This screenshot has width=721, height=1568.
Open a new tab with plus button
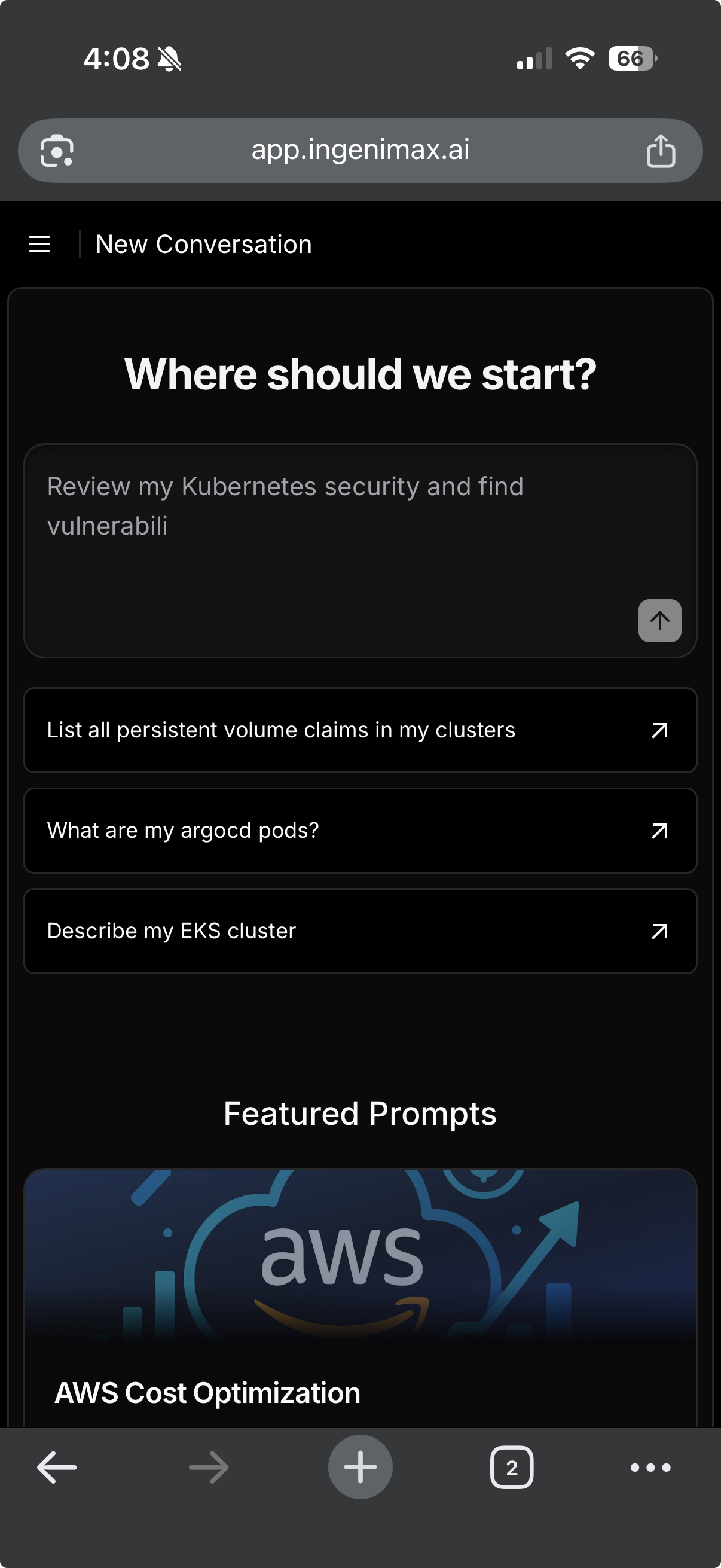[x=360, y=1467]
